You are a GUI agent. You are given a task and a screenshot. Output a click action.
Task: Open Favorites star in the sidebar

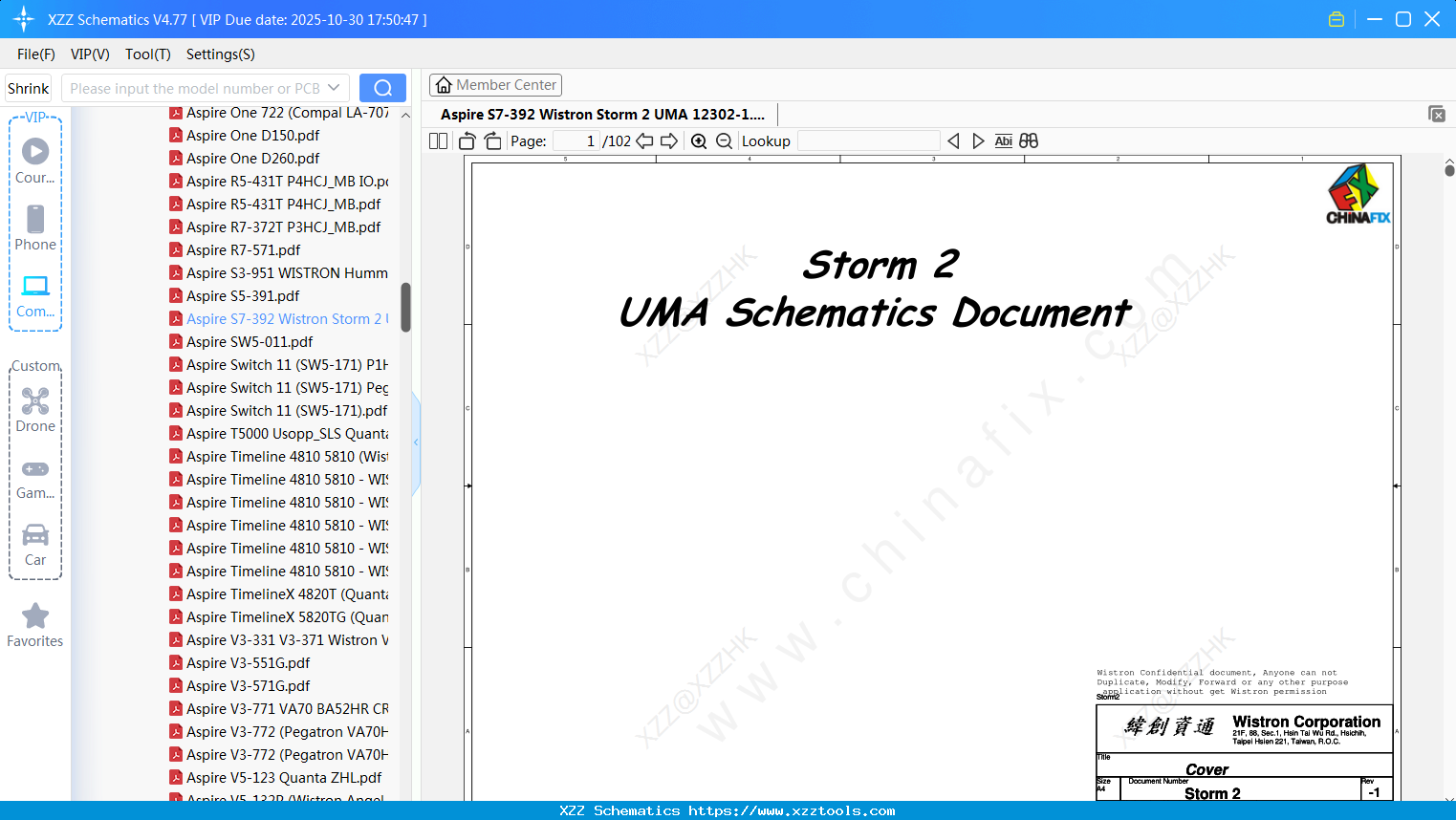pyautogui.click(x=35, y=625)
